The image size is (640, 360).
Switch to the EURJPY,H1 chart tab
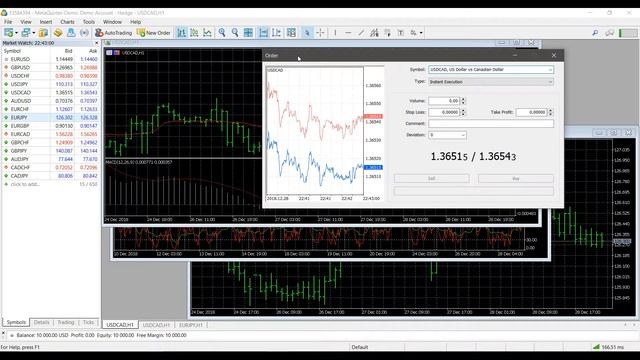tap(191, 325)
